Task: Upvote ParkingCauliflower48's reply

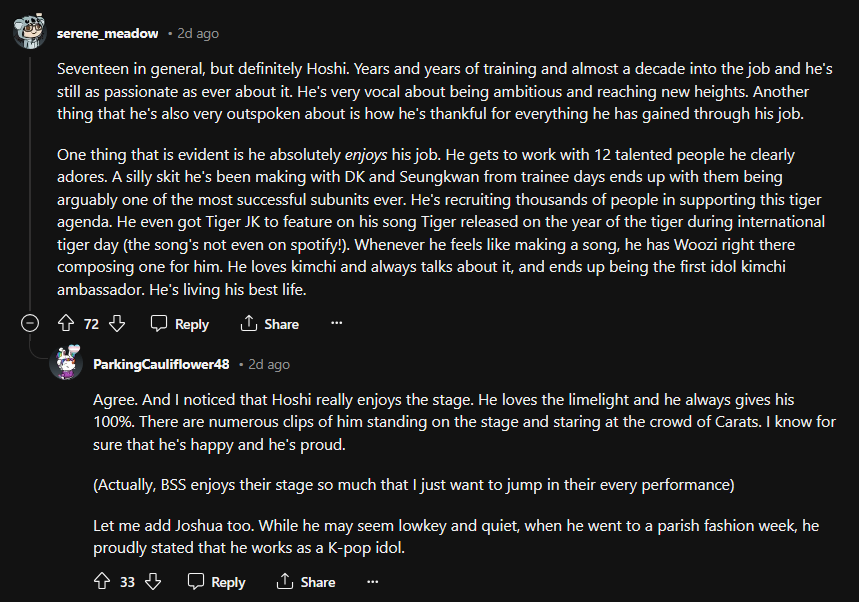Action: point(102,582)
